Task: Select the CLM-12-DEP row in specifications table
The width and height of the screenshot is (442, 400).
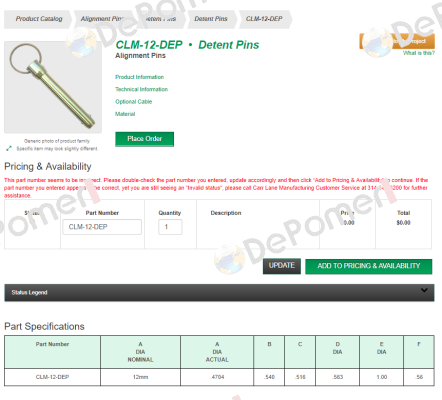Action: coord(219,377)
